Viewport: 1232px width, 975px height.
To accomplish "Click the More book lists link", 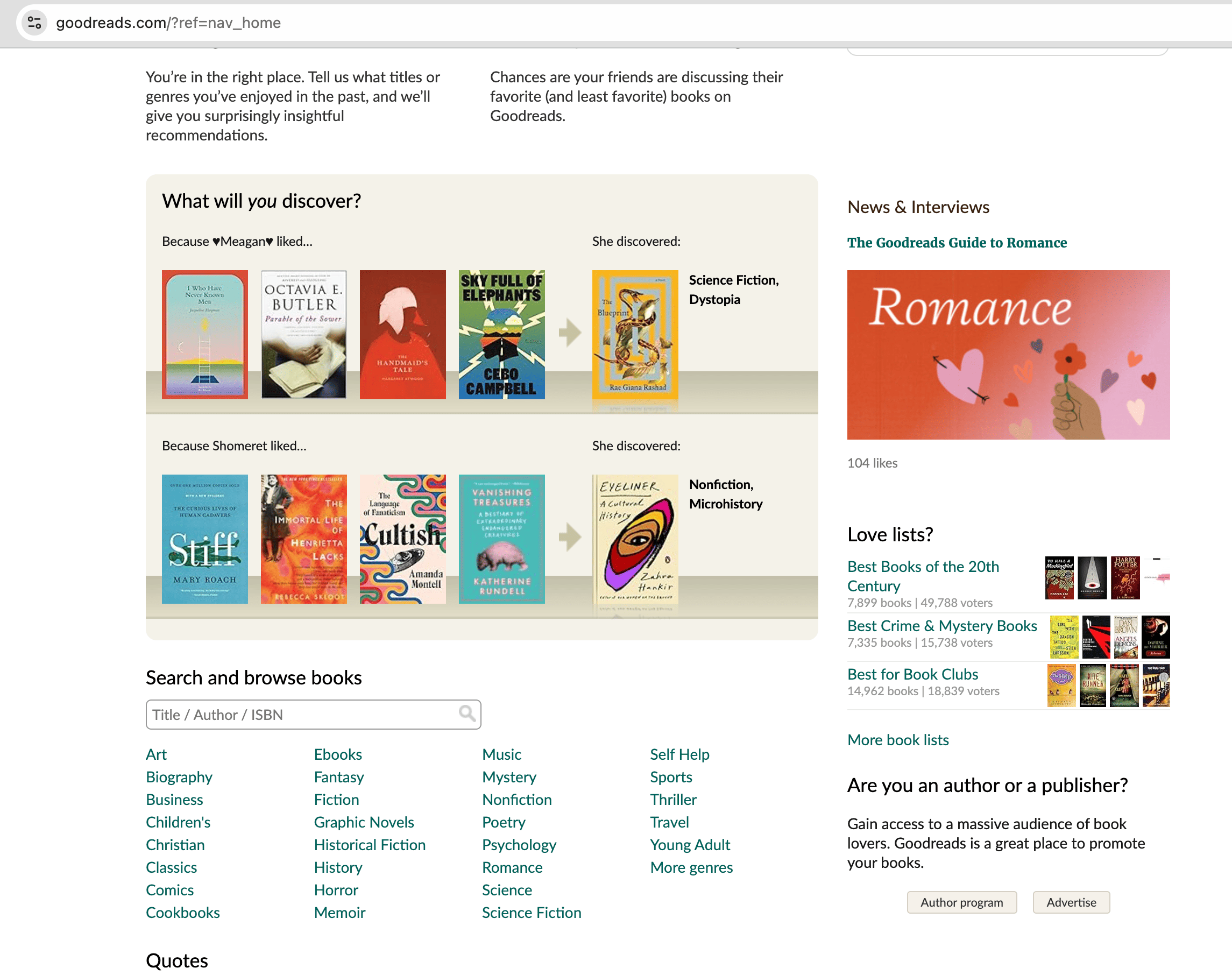I will (897, 740).
